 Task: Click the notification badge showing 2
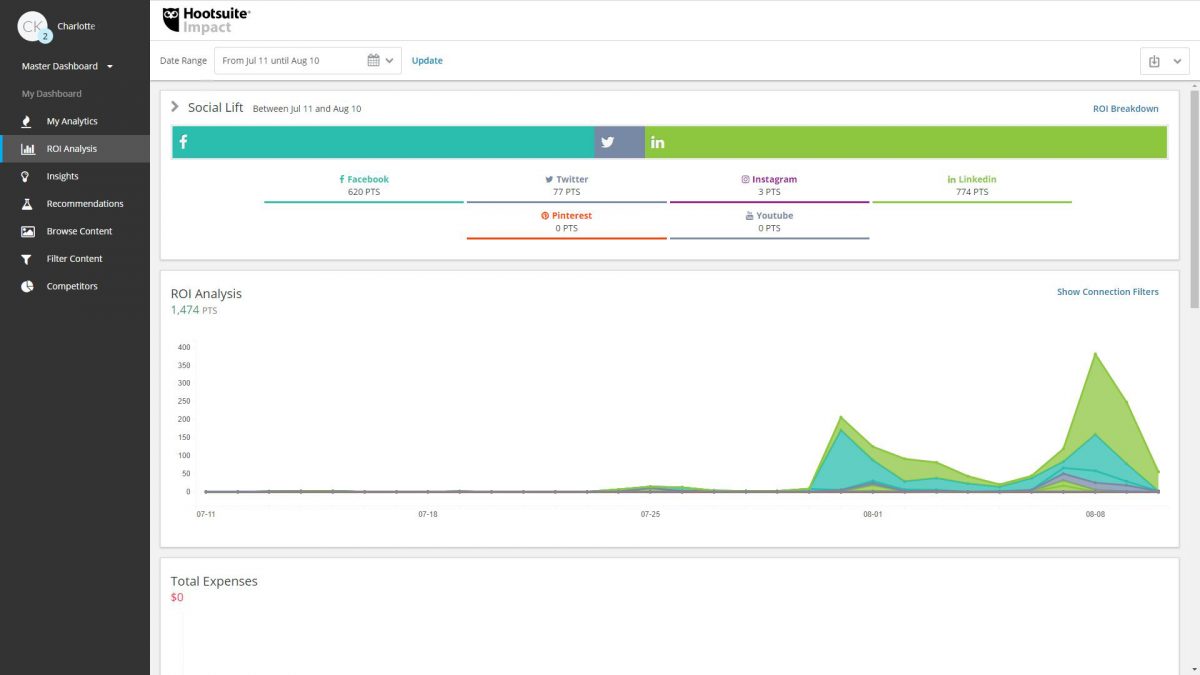45,36
